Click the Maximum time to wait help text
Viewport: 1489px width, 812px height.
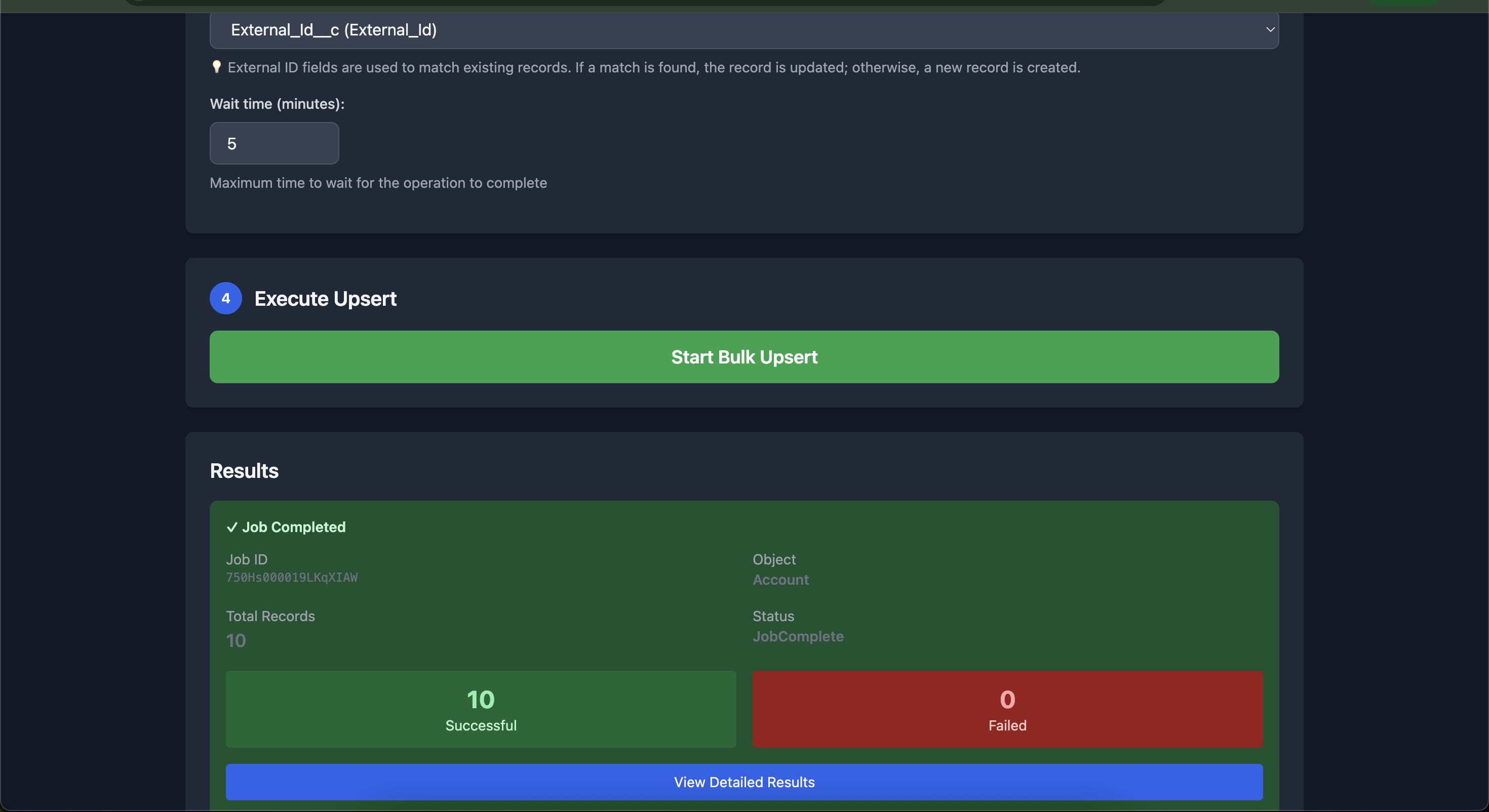tap(378, 183)
